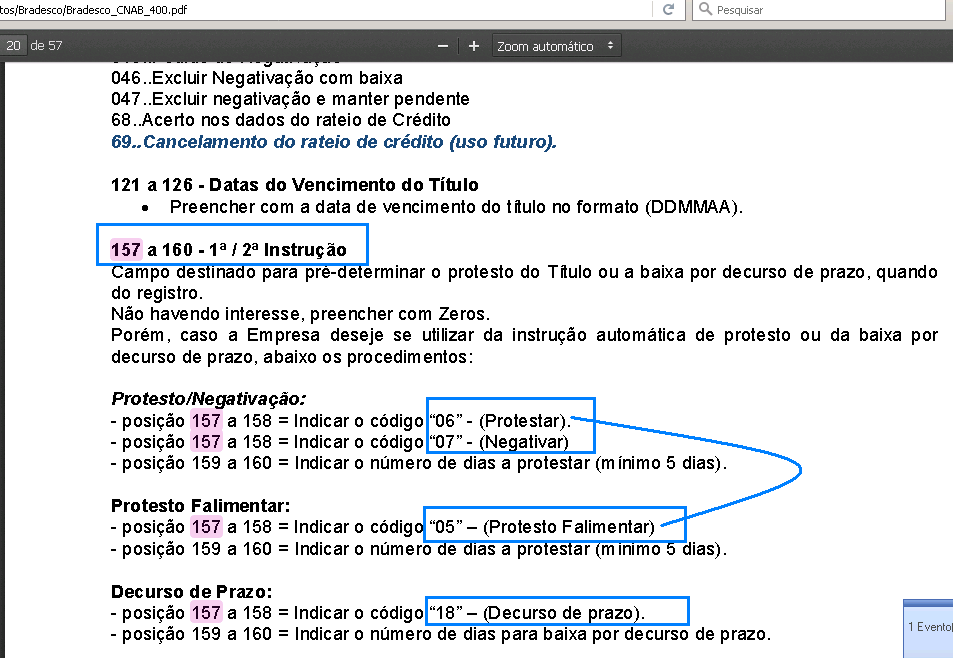Click line "047..Excluir negativação e manter pendente"
Screen dimensions: 953x658
tap(290, 98)
